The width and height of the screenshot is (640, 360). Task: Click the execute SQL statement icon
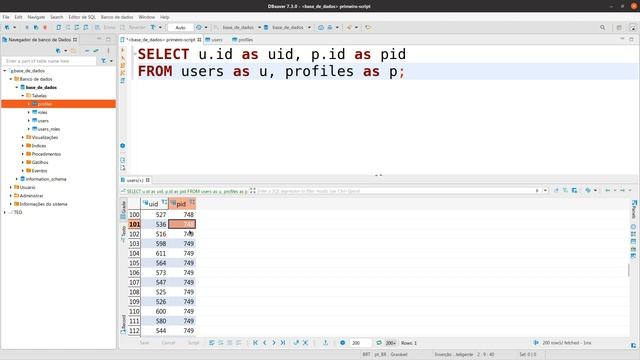(x=123, y=50)
